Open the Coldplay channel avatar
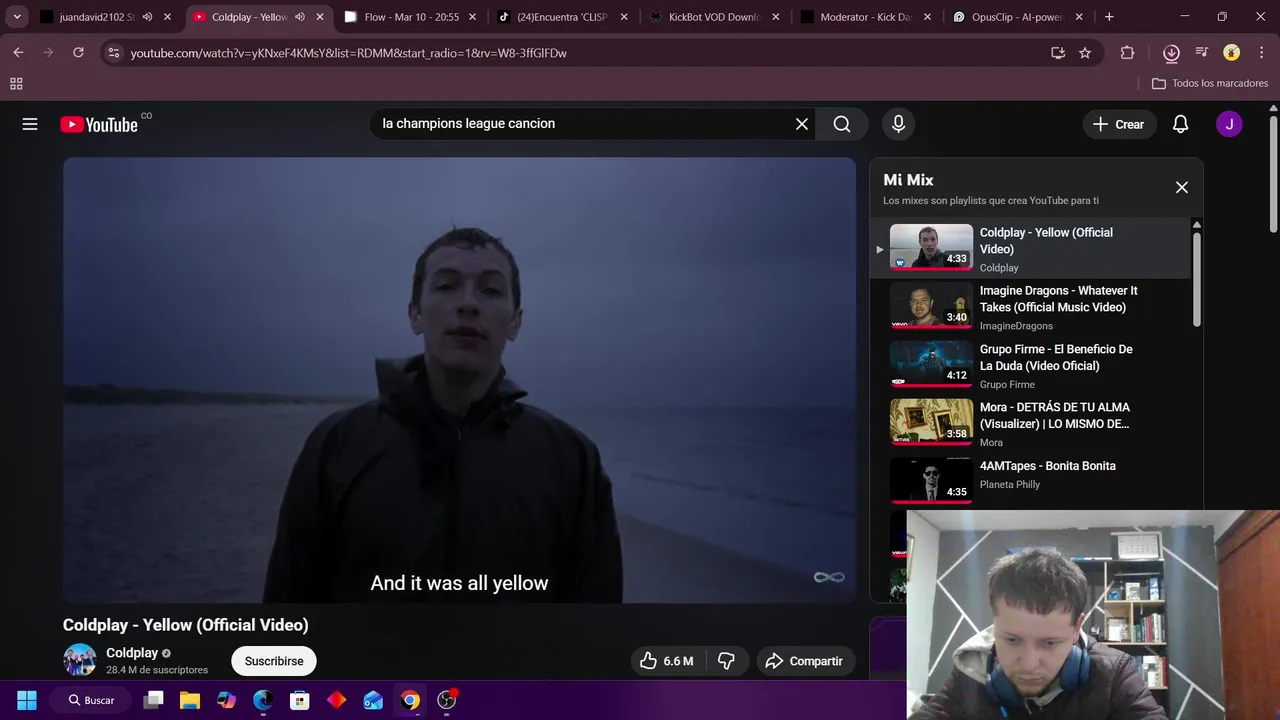Viewport: 1280px width, 720px height. [80, 660]
